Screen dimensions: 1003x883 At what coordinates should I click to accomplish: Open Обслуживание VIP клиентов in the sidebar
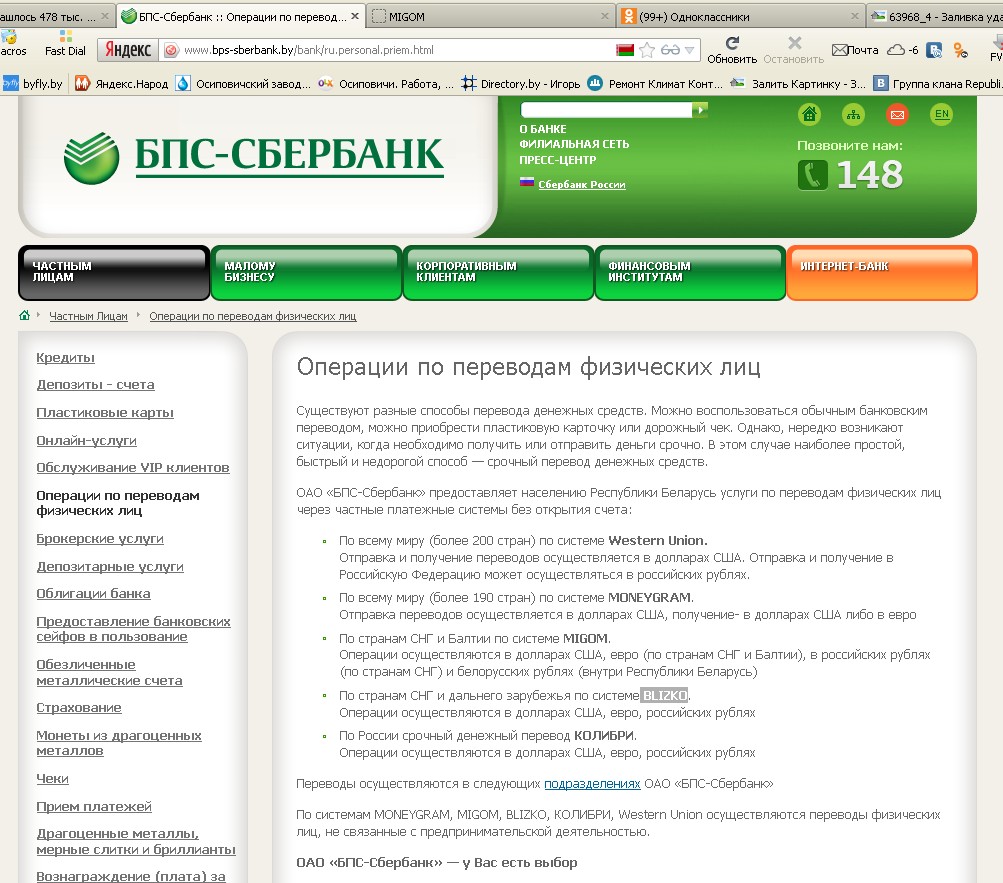132,468
